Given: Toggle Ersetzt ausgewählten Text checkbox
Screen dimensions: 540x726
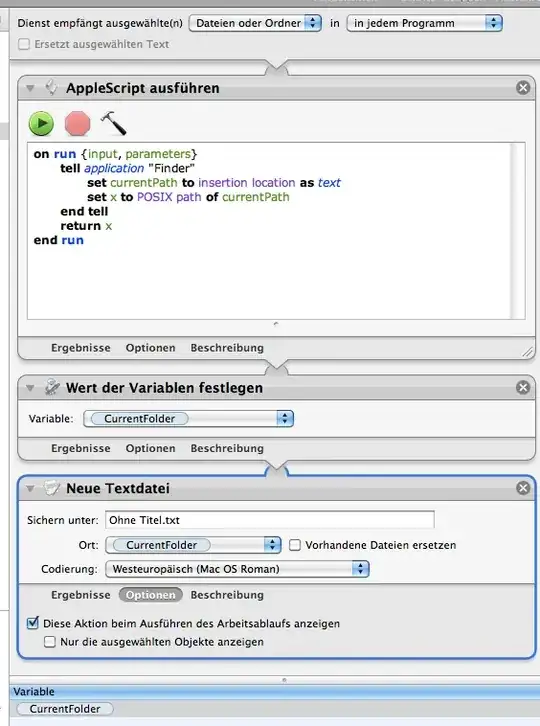Looking at the screenshot, I should (x=24, y=44).
